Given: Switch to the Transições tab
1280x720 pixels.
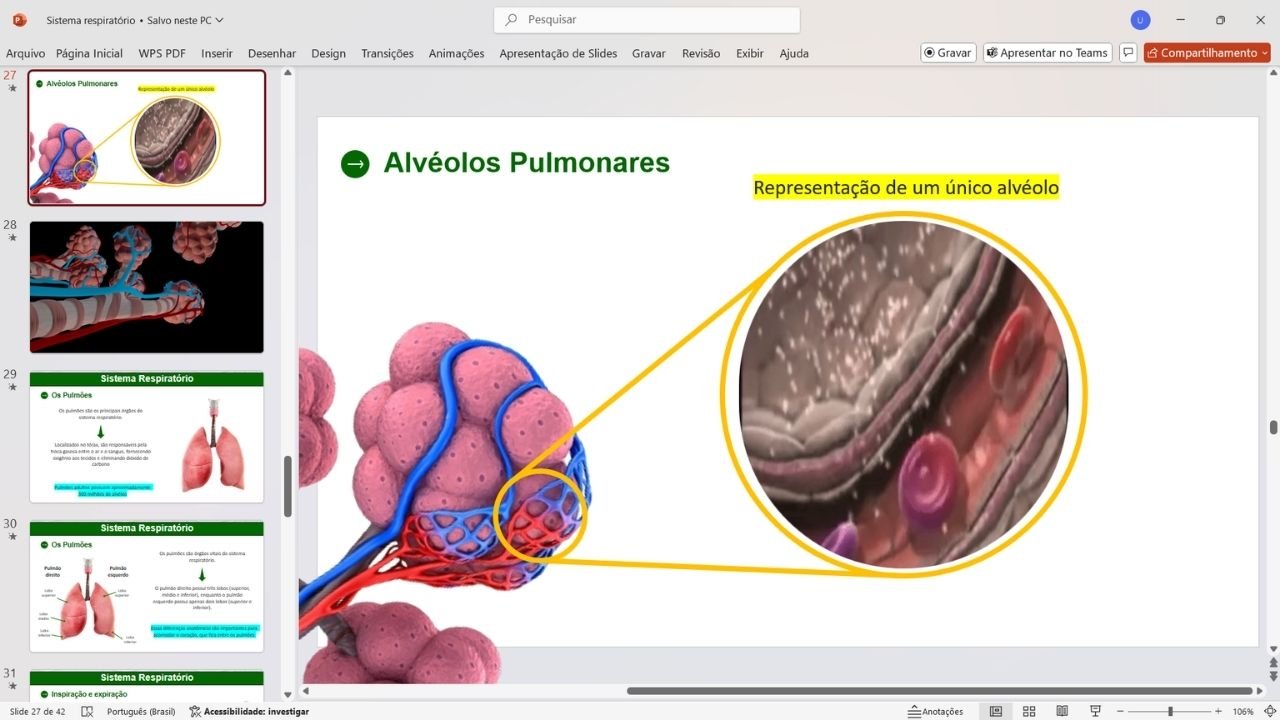Looking at the screenshot, I should pyautogui.click(x=387, y=54).
